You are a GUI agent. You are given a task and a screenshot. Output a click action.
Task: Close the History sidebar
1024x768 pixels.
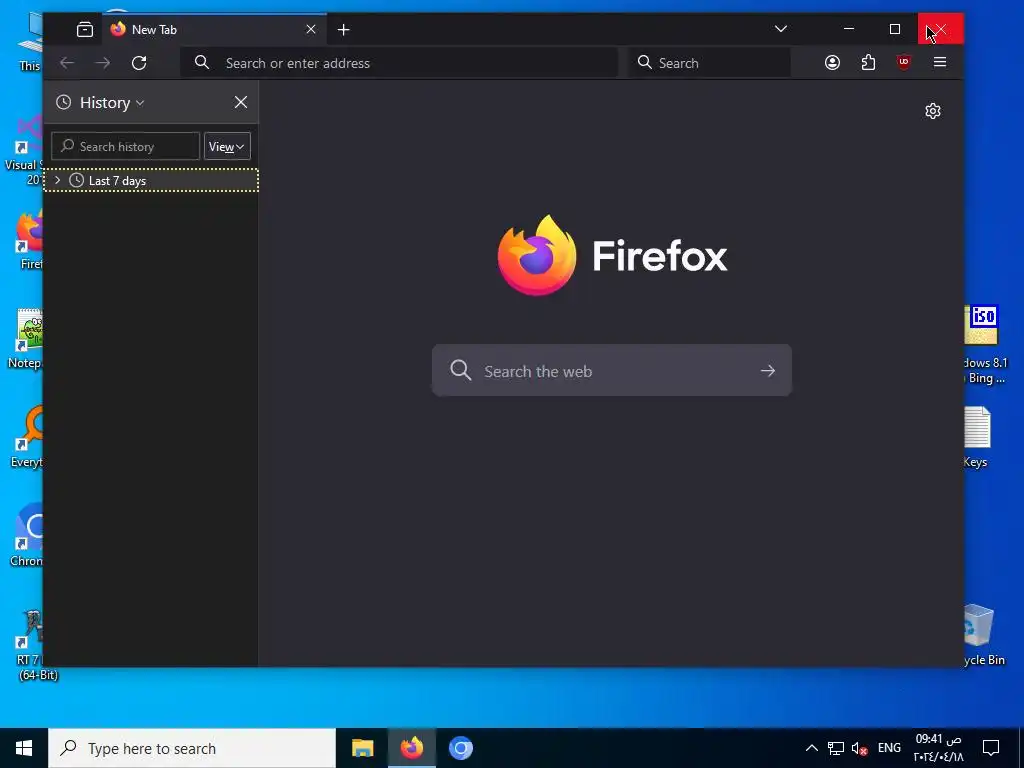(241, 102)
